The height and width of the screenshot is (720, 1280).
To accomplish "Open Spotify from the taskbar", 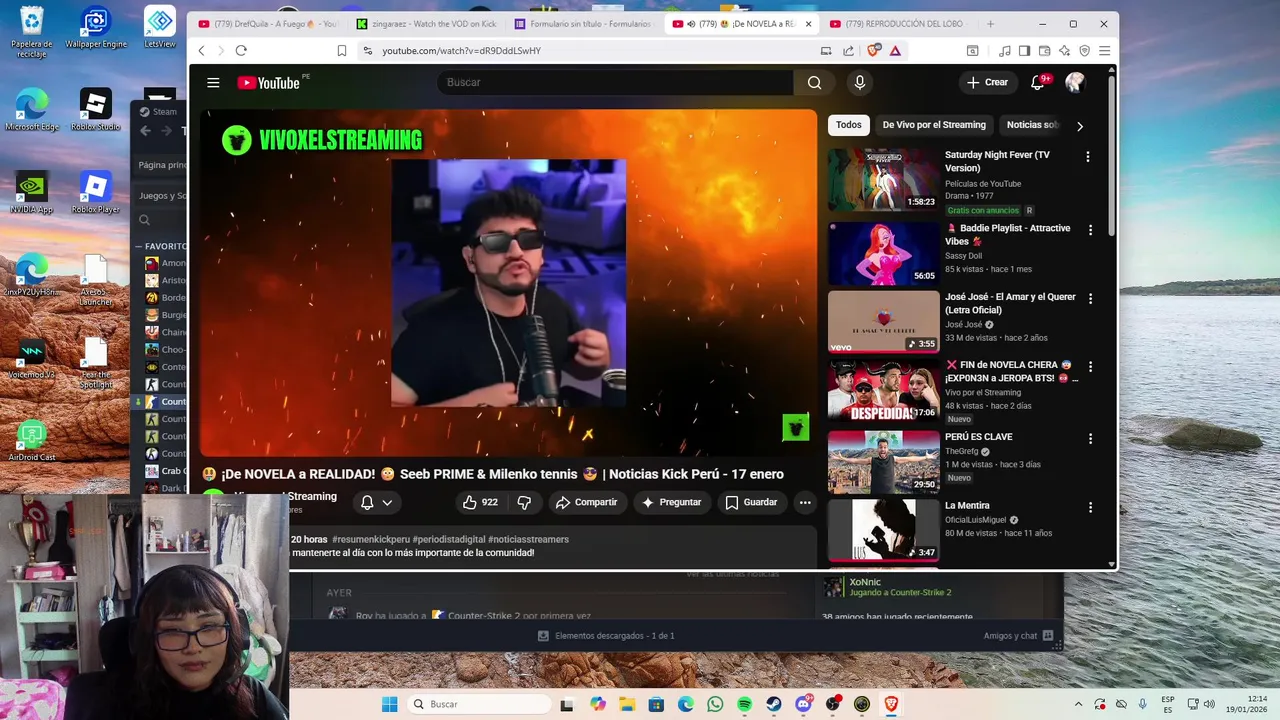I will 744,704.
